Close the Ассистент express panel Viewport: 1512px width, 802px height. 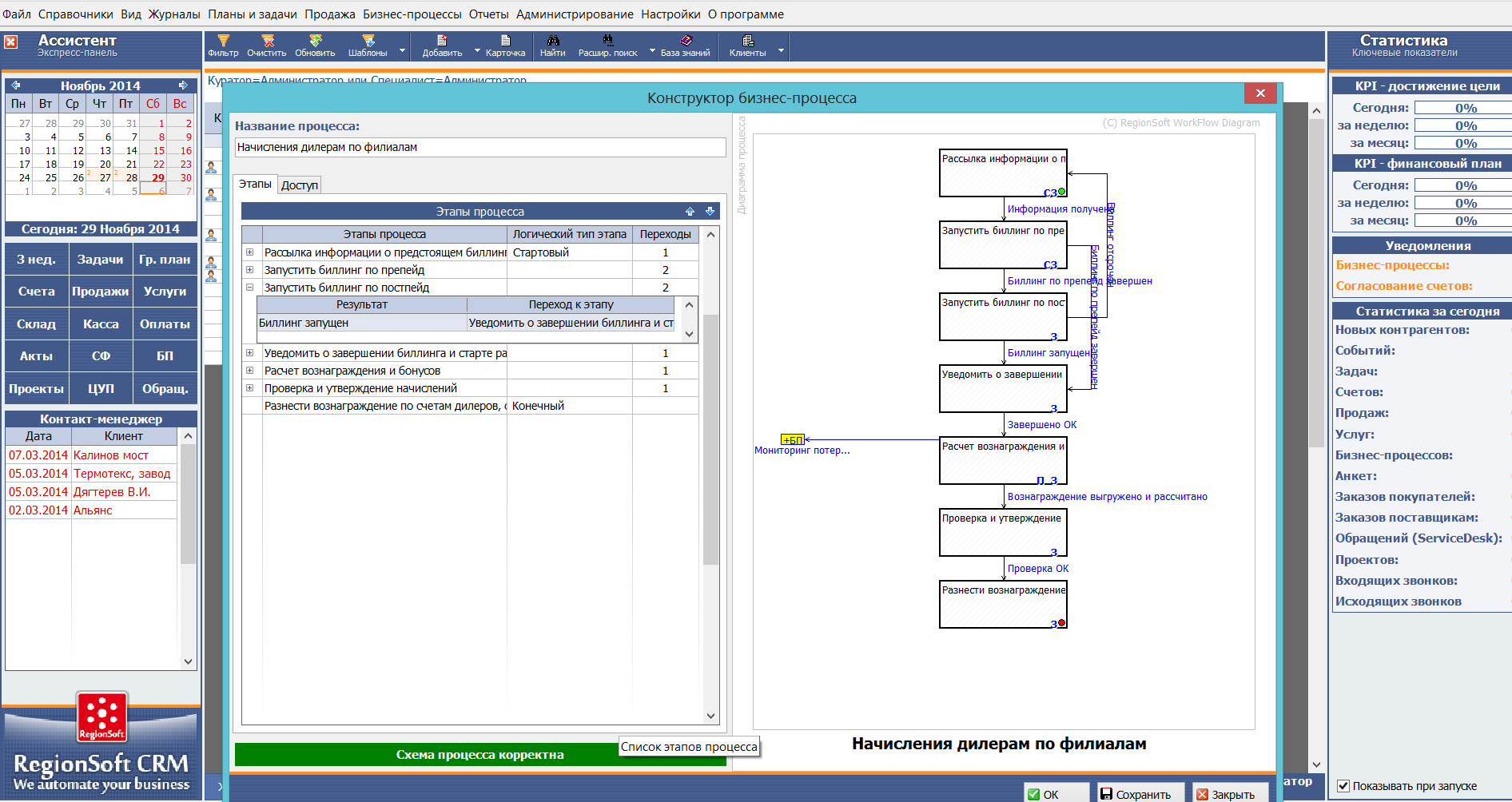(11, 42)
